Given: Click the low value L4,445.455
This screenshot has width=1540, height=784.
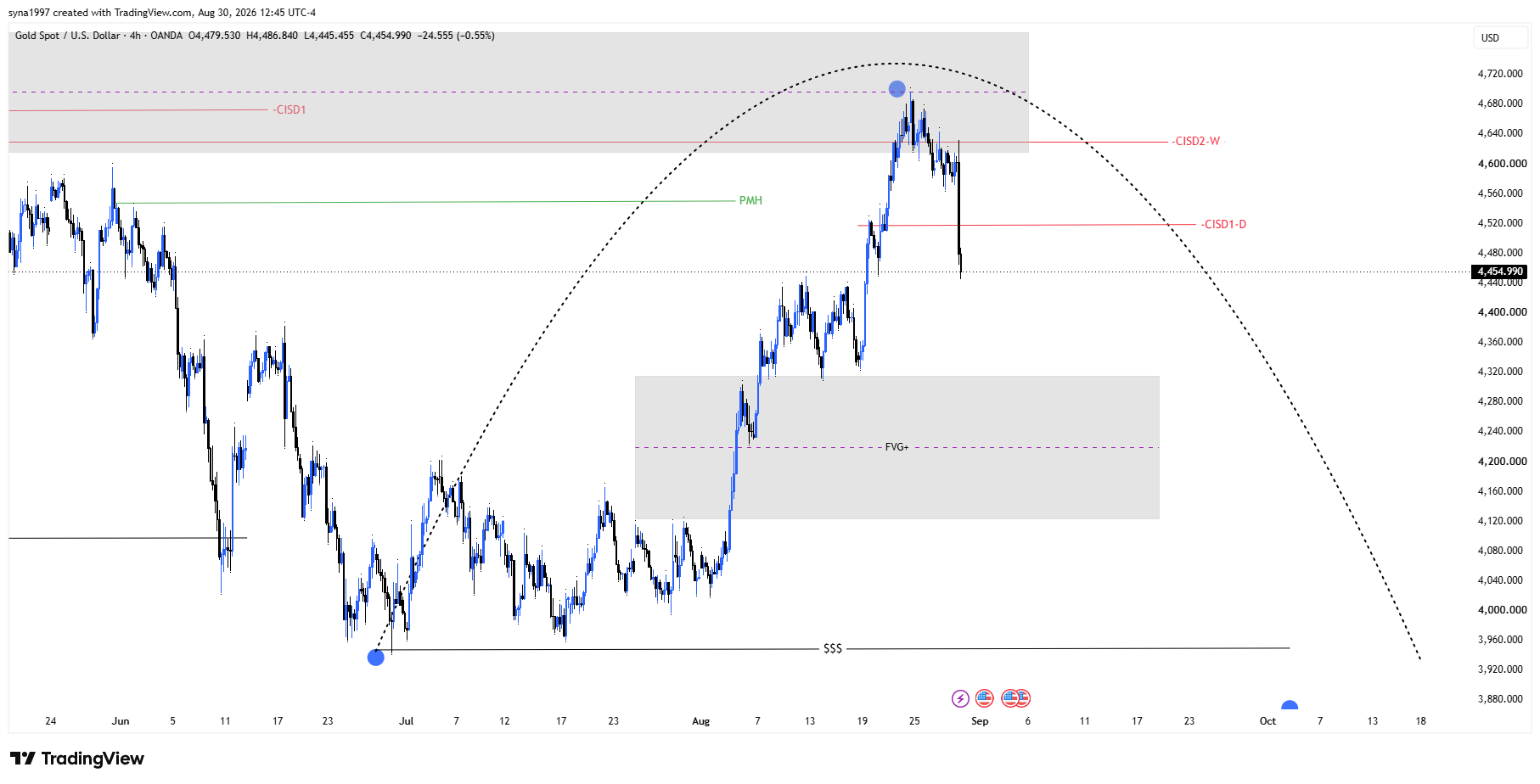Looking at the screenshot, I should [329, 36].
